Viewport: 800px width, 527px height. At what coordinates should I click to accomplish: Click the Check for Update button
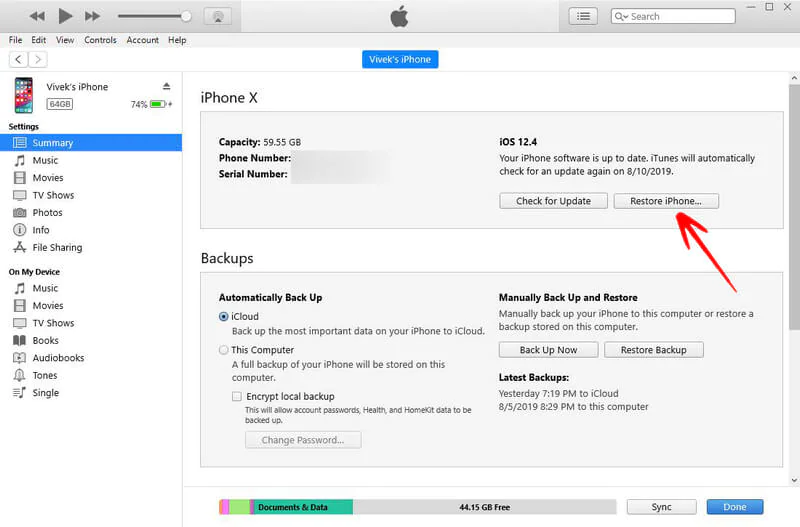coord(553,201)
